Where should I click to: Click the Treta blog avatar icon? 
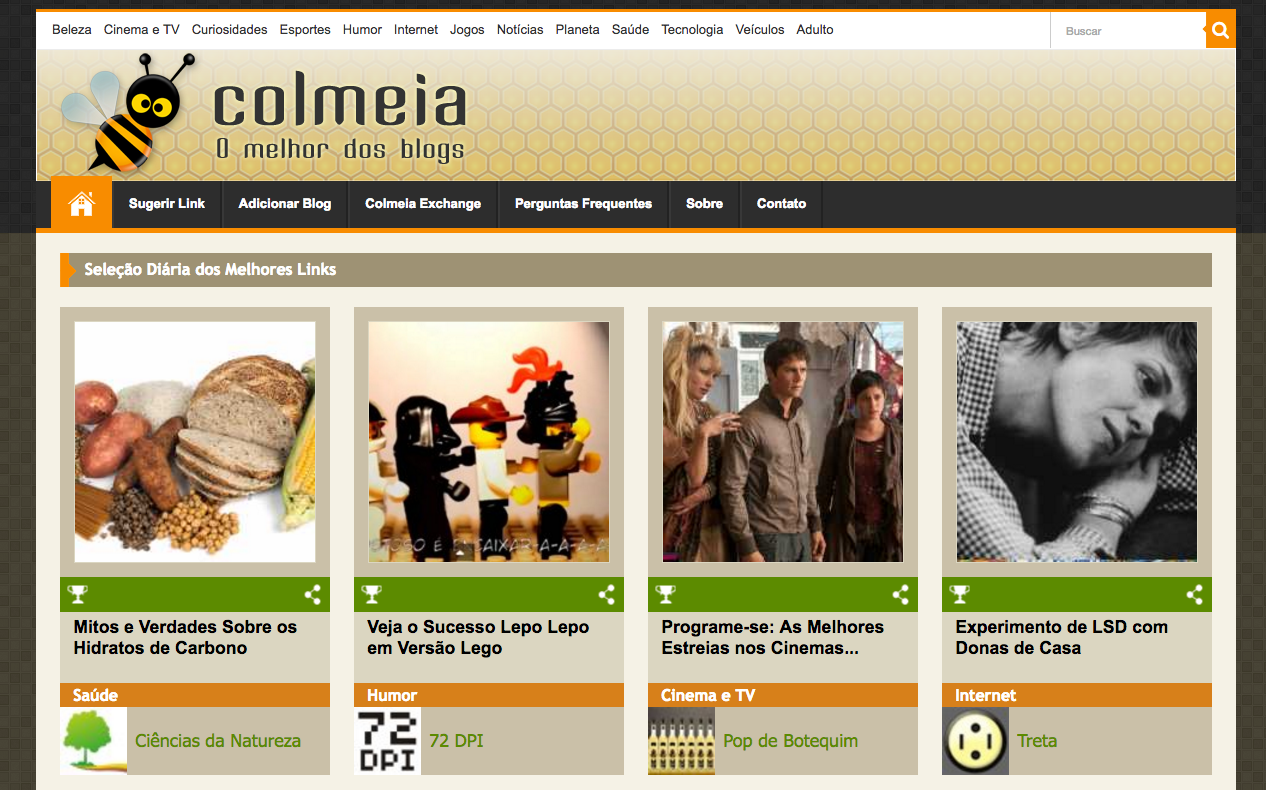tap(976, 741)
